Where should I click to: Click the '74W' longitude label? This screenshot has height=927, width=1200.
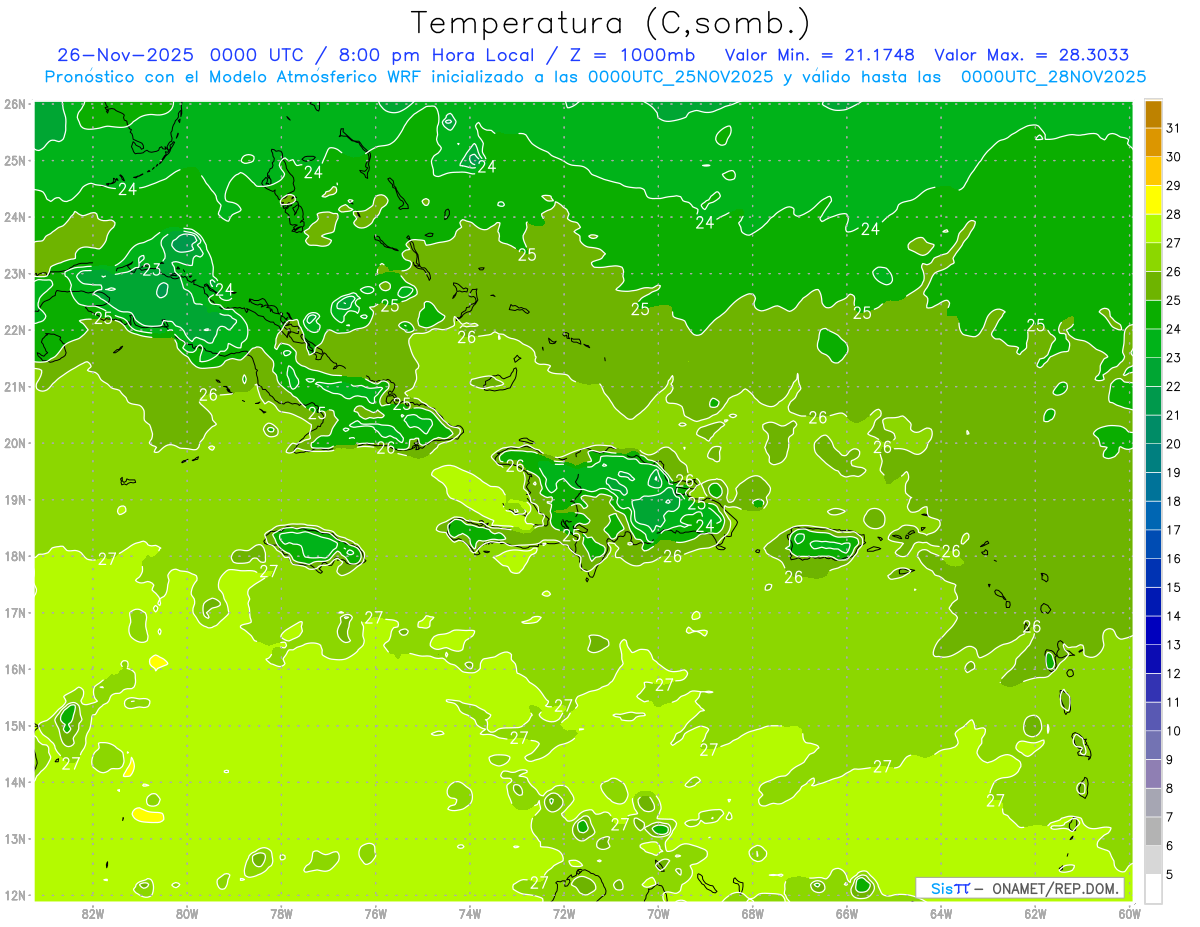(469, 912)
